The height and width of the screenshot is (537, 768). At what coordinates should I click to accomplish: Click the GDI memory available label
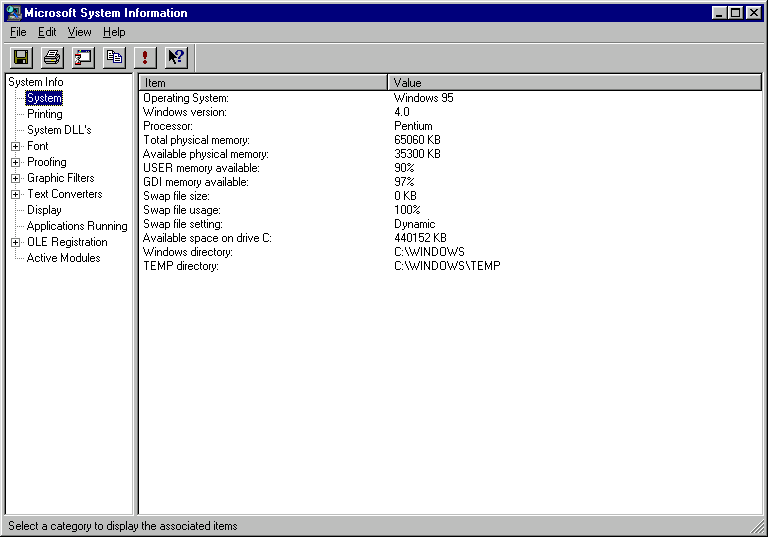(x=196, y=182)
